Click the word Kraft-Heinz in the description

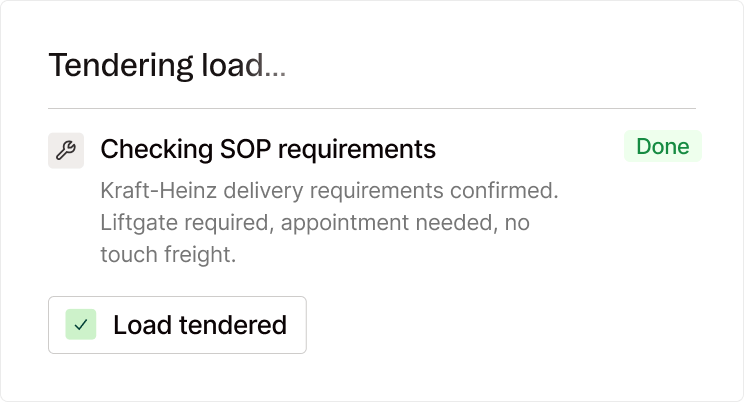158,190
